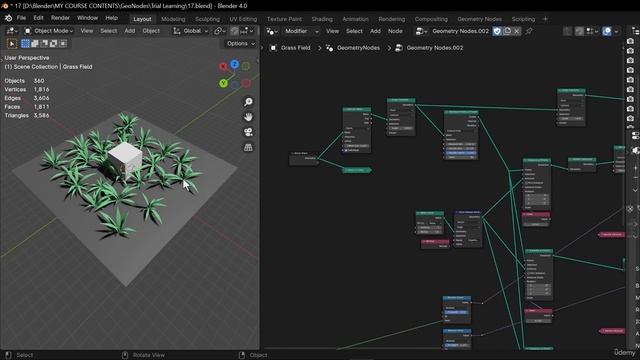The width and height of the screenshot is (640, 360).
Task: Switch to the UV Editing workspace tab
Action: (x=243, y=19)
